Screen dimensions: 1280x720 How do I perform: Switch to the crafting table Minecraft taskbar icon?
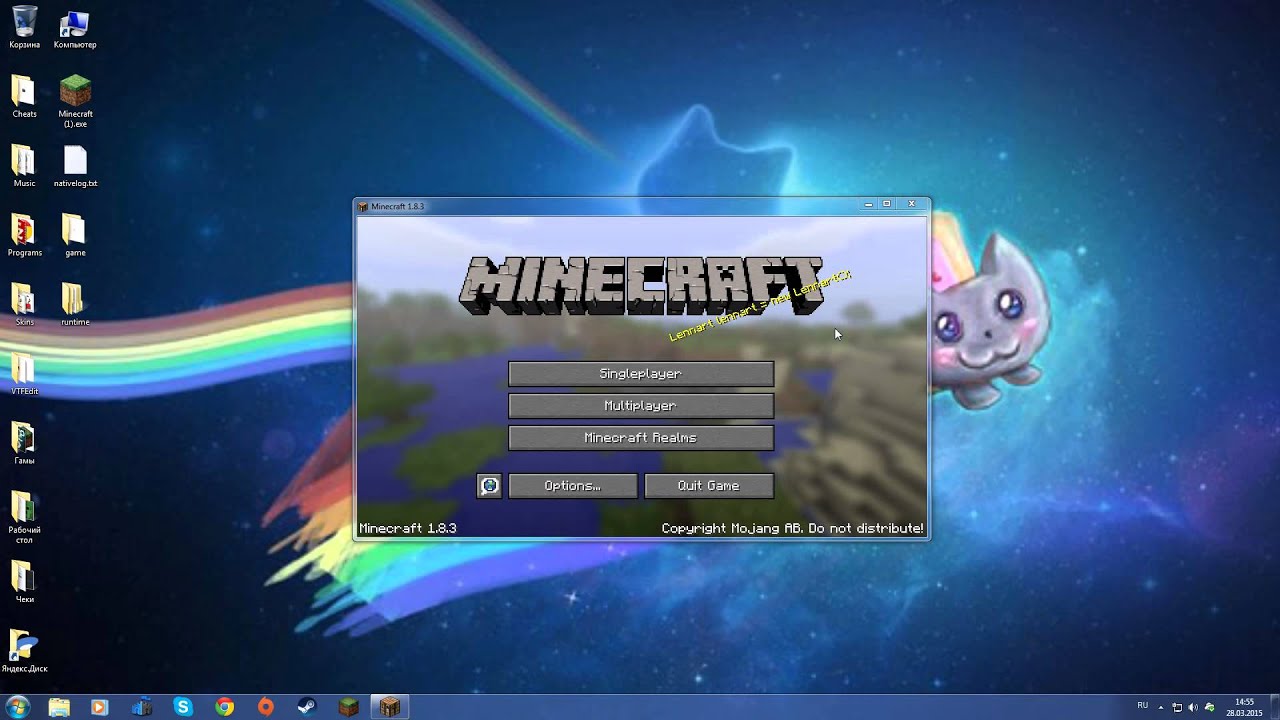390,707
